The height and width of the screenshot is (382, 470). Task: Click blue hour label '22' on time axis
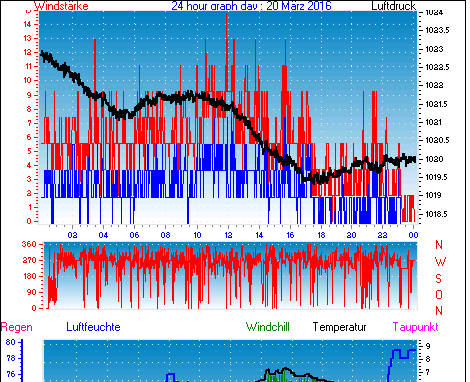(x=383, y=235)
